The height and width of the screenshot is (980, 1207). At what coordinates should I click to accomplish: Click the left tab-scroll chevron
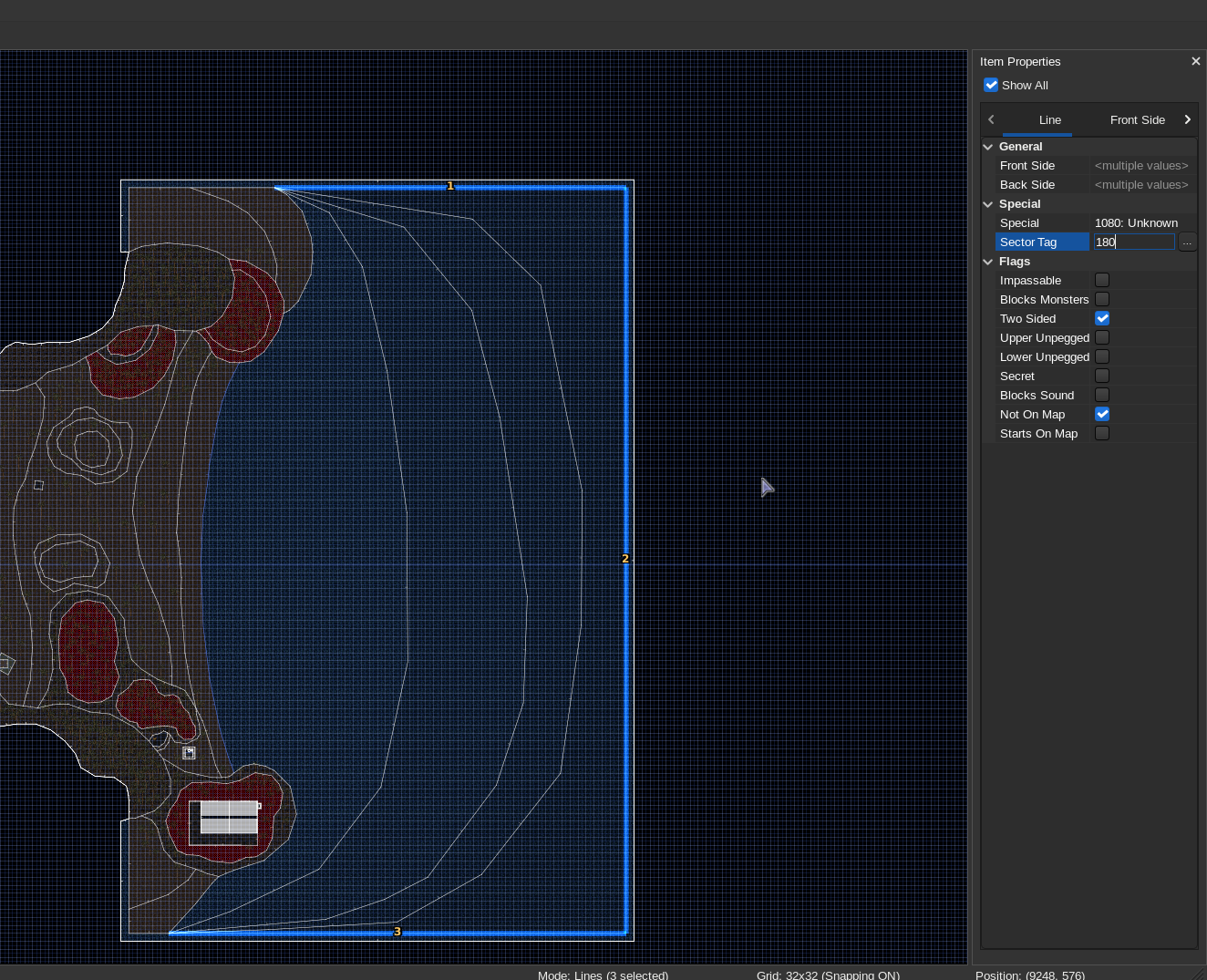(x=991, y=119)
